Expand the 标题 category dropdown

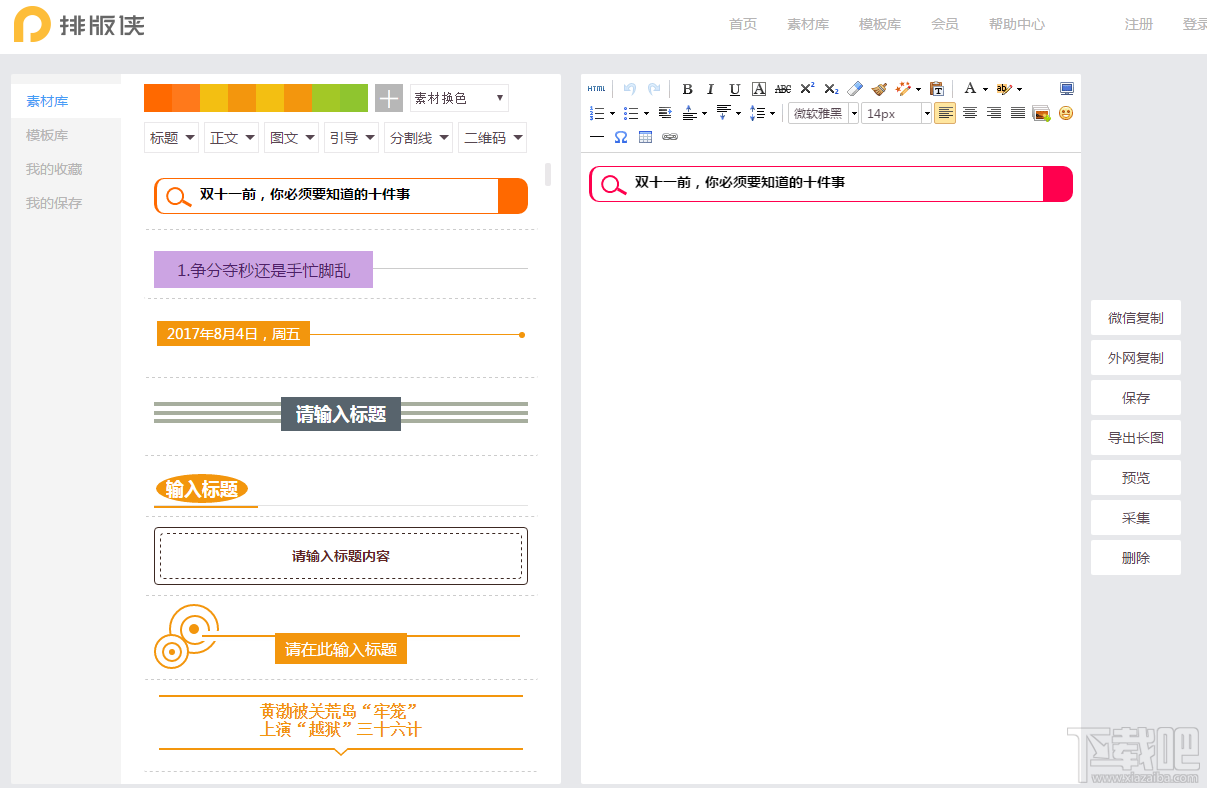point(172,138)
